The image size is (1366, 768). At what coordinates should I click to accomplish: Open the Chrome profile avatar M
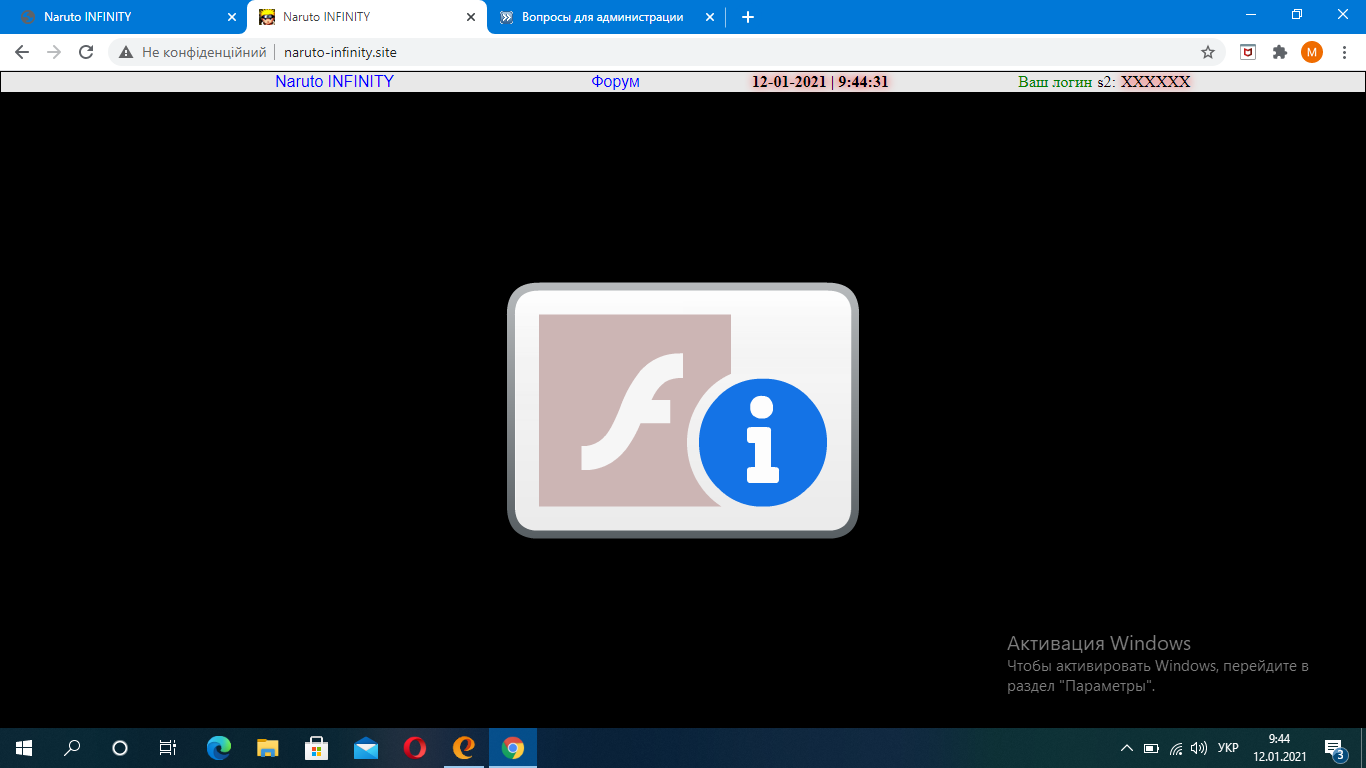point(1311,52)
